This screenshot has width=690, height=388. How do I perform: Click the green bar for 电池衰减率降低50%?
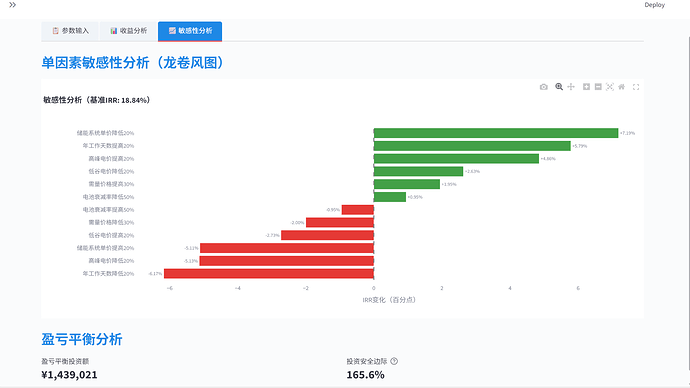click(x=390, y=197)
